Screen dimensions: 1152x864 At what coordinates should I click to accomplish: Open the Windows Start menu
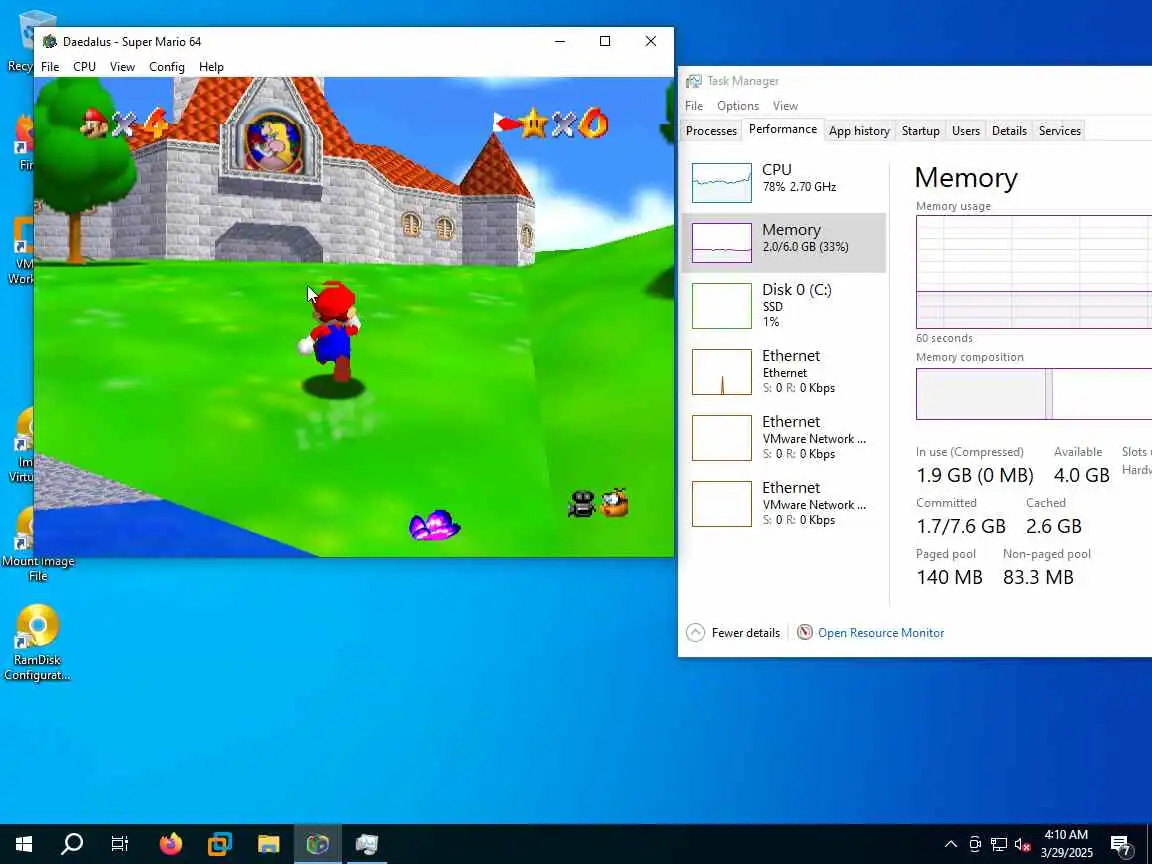tap(24, 844)
